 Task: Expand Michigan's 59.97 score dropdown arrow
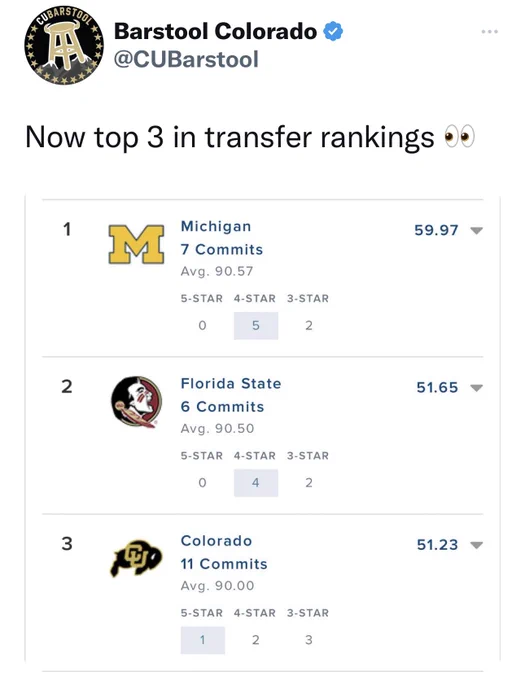(476, 230)
